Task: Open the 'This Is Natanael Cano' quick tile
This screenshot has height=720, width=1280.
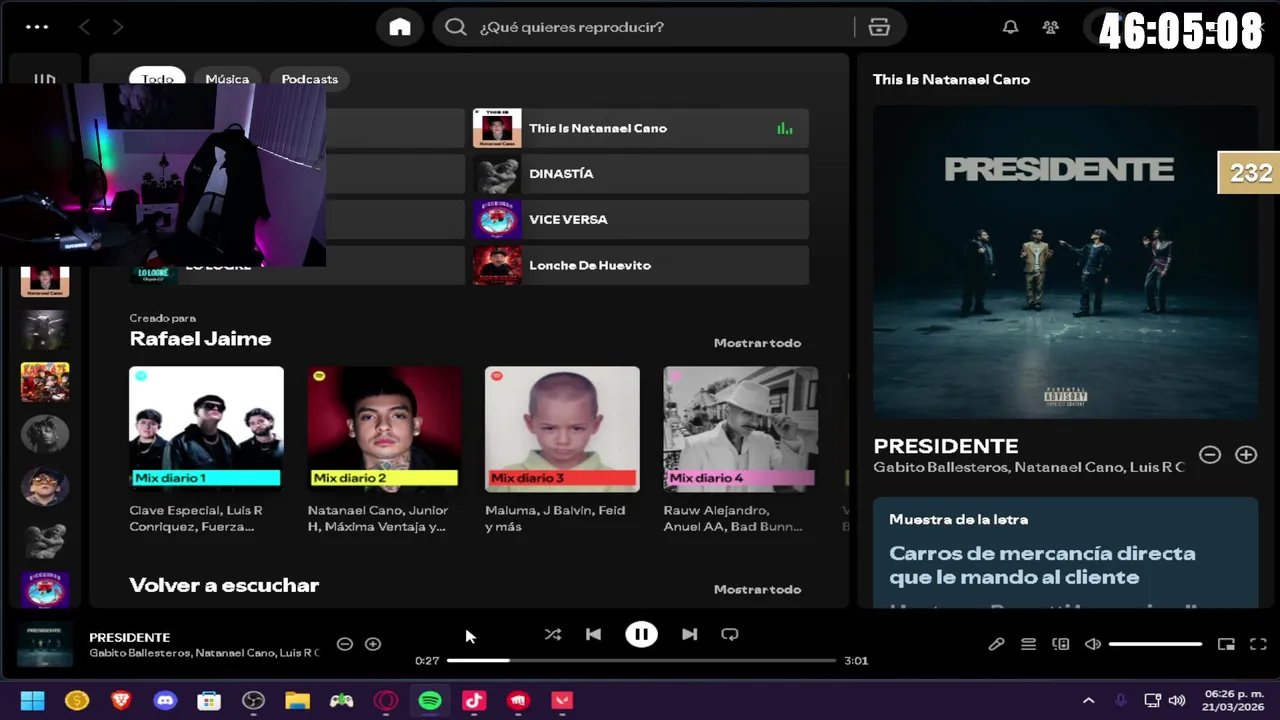Action: (x=640, y=128)
